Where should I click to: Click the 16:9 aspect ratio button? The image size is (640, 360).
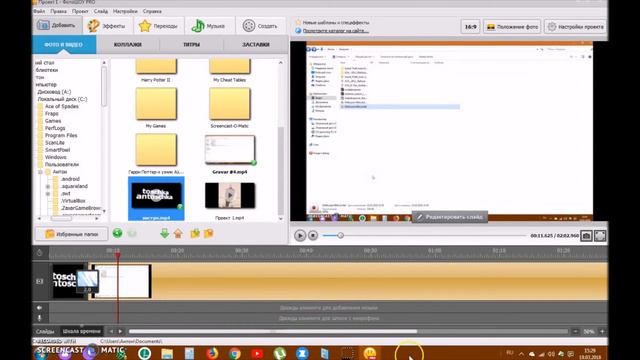470,27
